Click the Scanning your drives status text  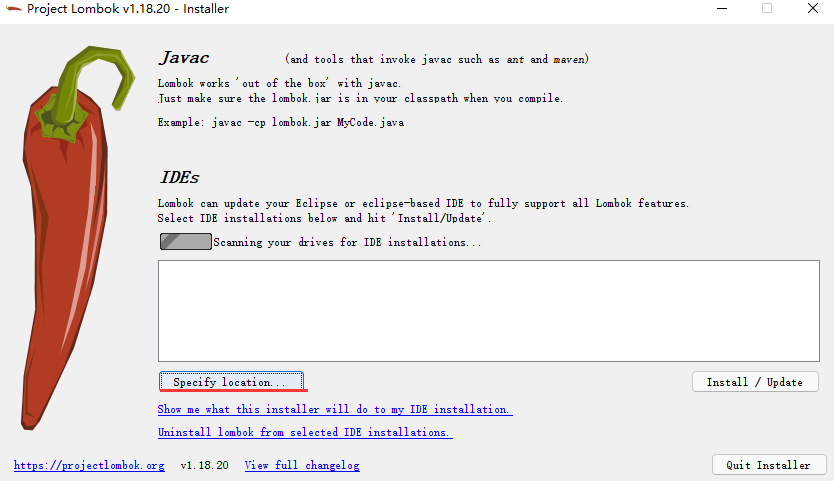(347, 242)
